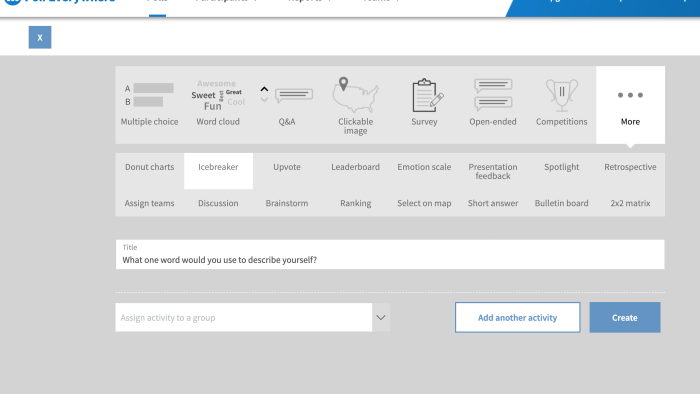The image size is (700, 394).
Task: Select the Clickable image map icon
Action: pos(355,95)
